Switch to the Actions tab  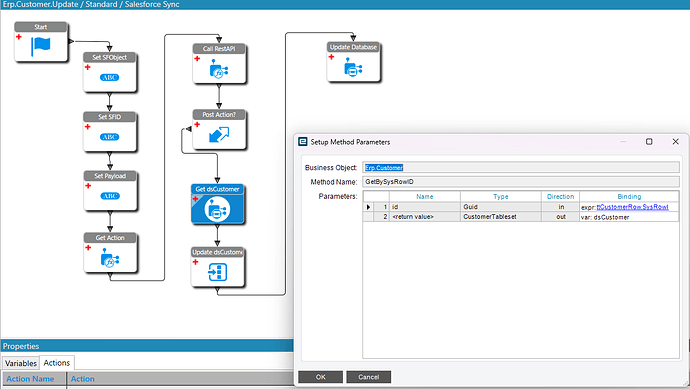coord(57,363)
